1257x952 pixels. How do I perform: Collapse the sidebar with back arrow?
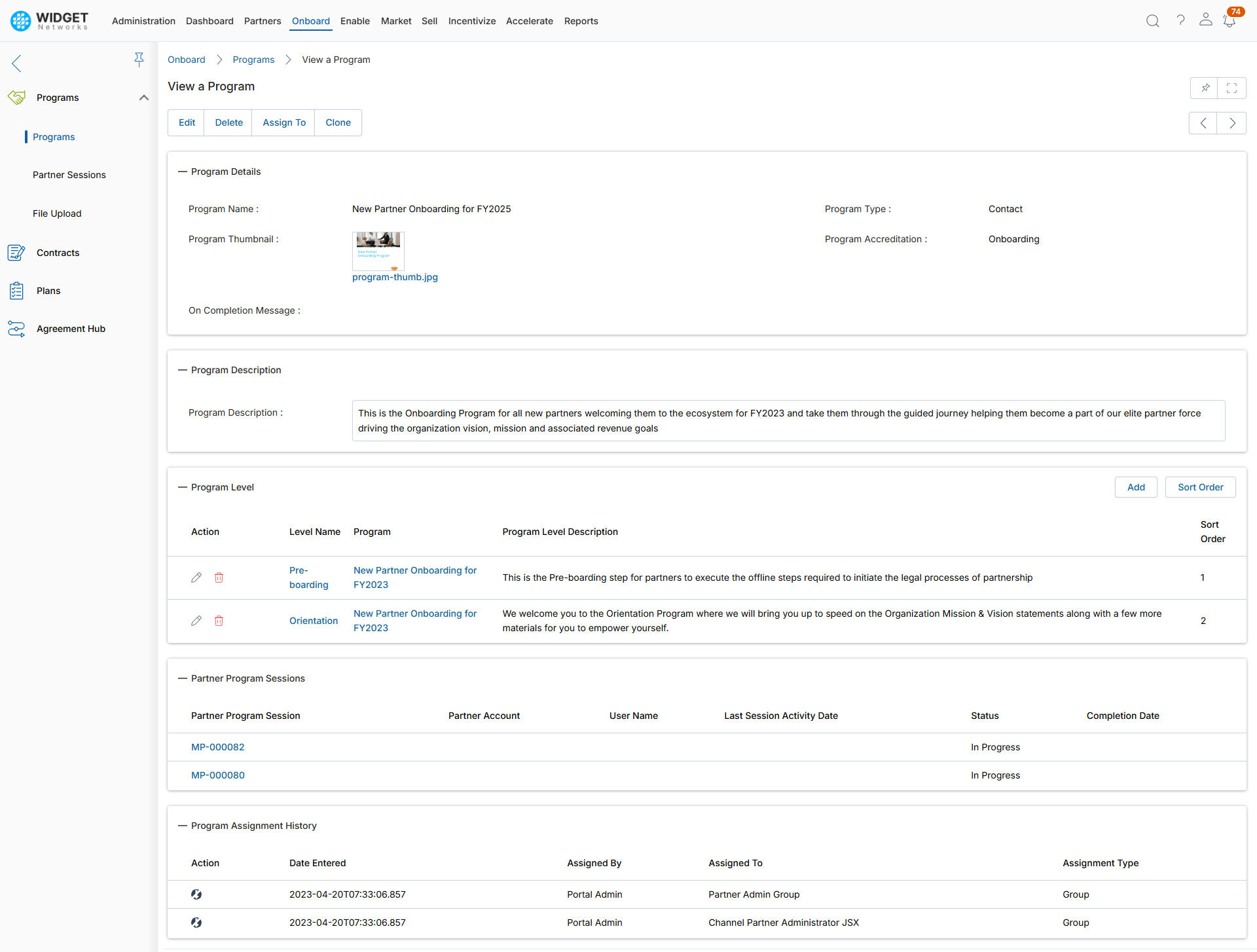17,64
